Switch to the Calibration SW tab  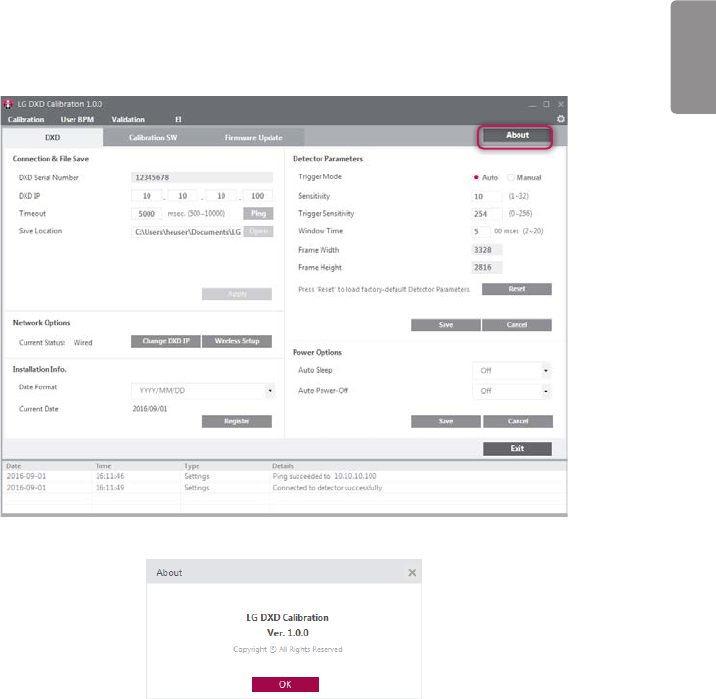pos(153,137)
